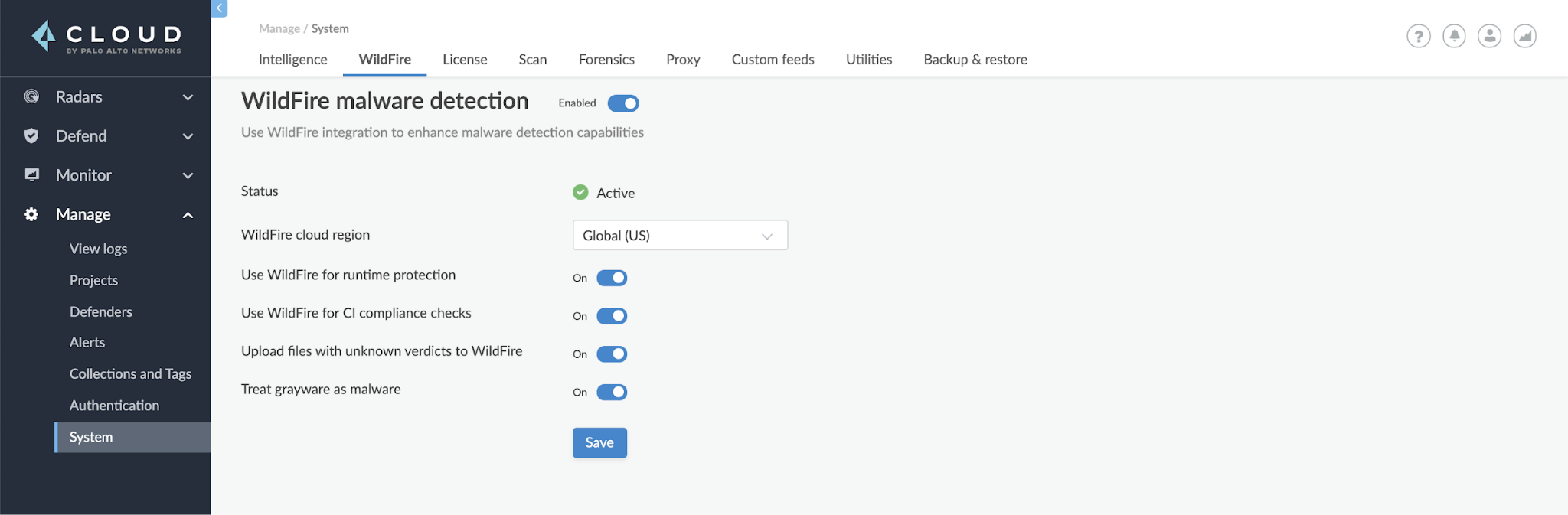The image size is (1568, 515).
Task: Click the WildFire cloud region label
Action: click(x=305, y=234)
